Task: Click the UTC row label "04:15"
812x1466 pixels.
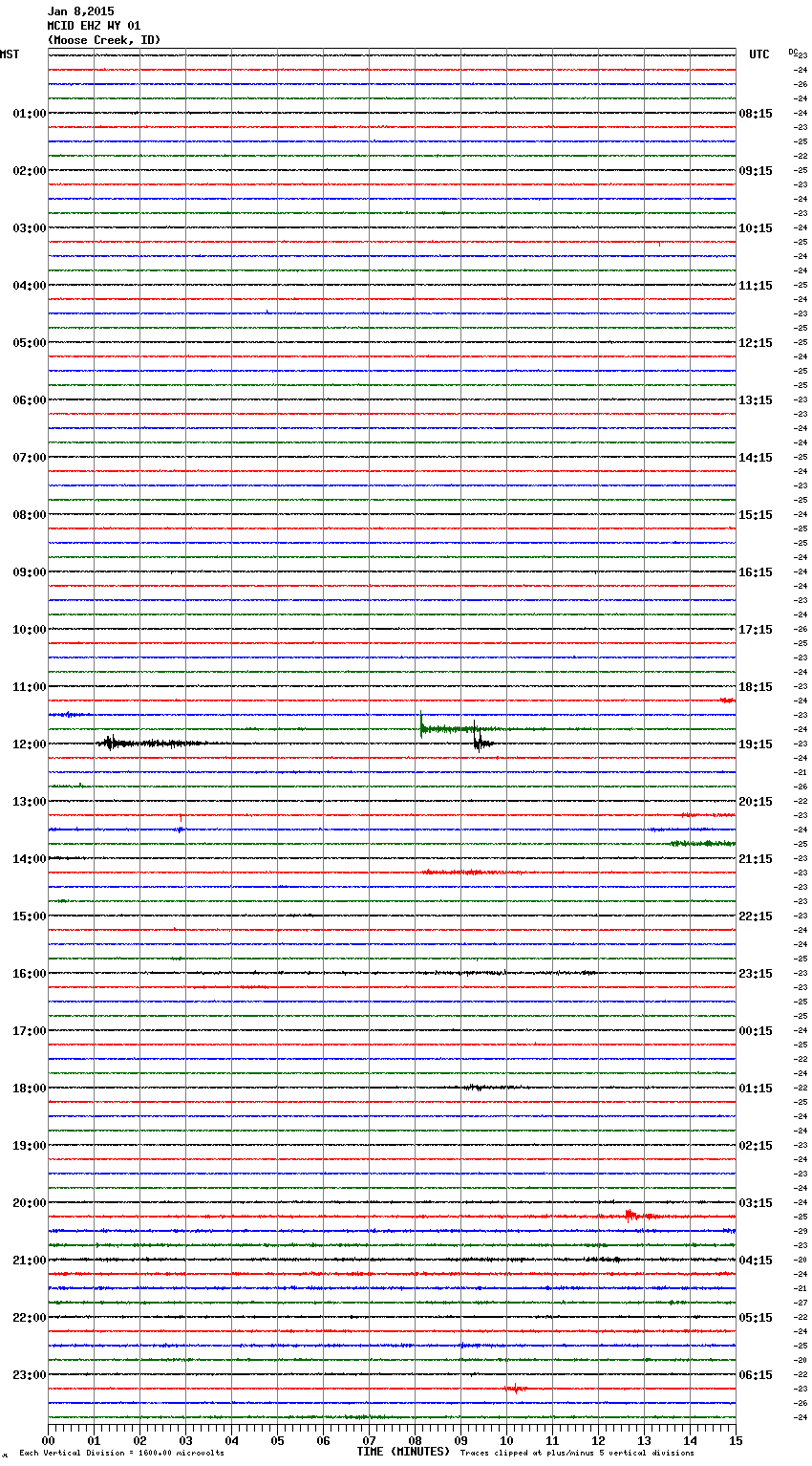Action: [x=756, y=1261]
